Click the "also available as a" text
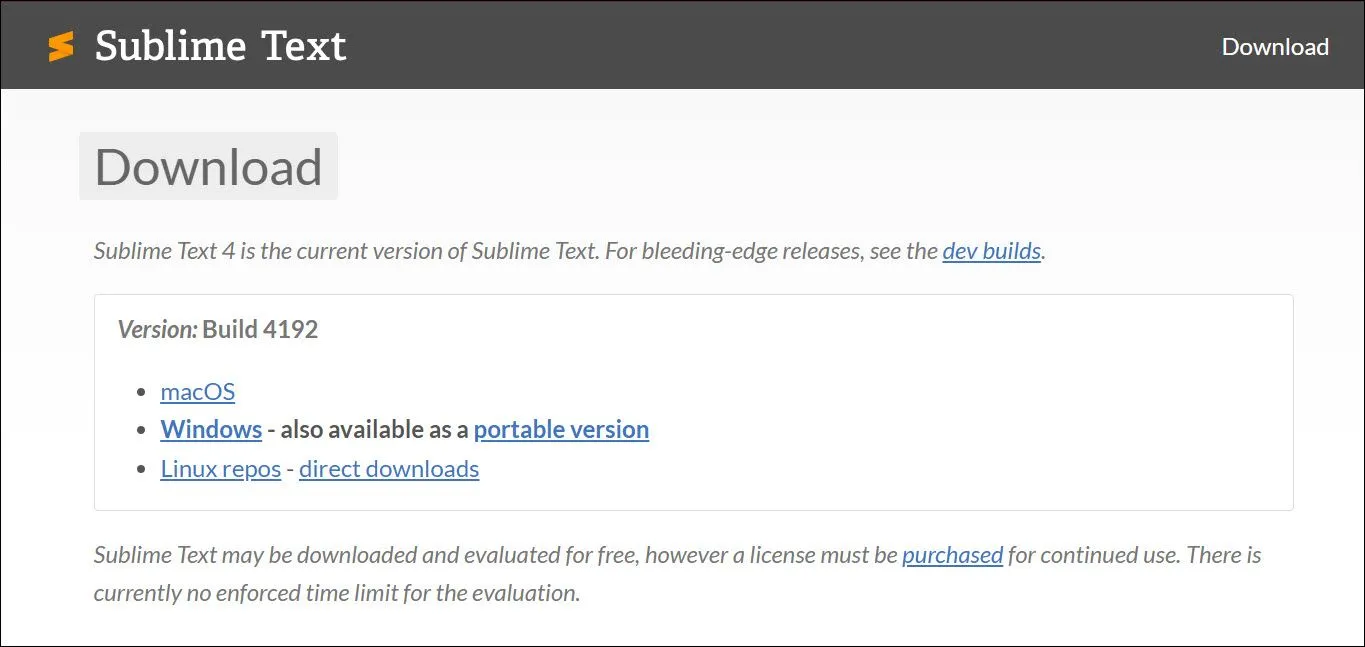 pos(374,430)
